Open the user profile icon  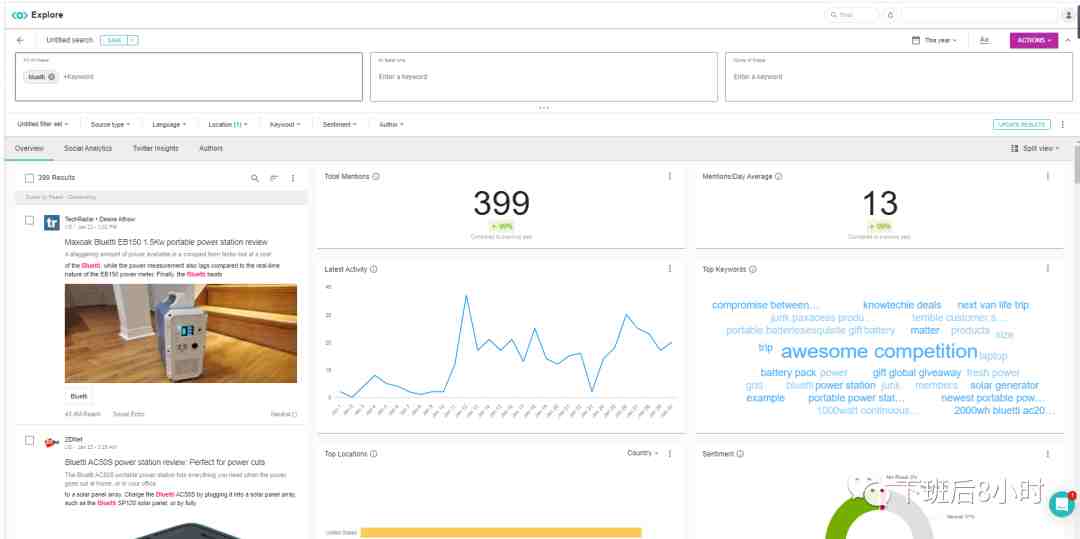click(x=1068, y=14)
